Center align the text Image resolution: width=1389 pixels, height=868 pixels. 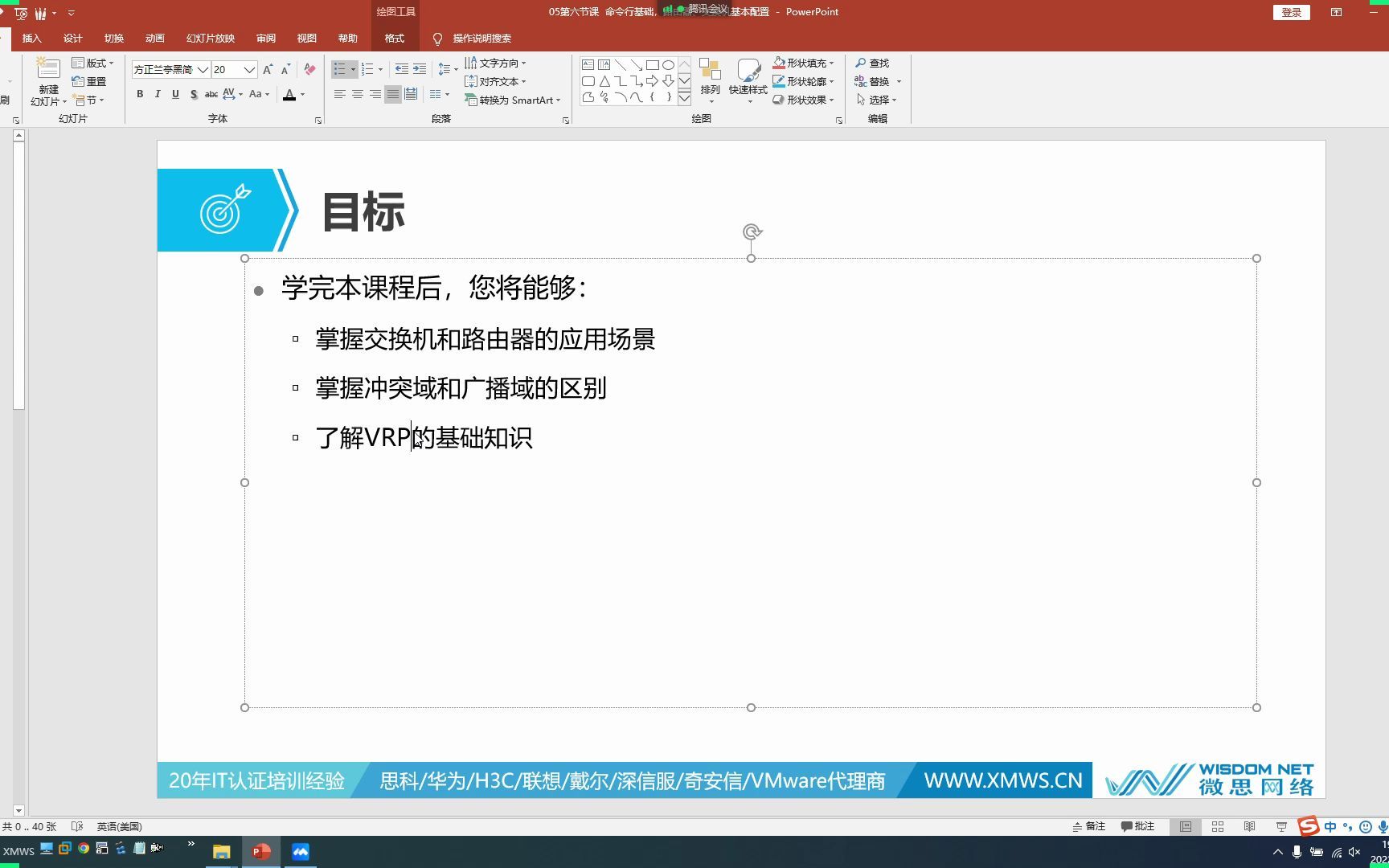(x=358, y=94)
